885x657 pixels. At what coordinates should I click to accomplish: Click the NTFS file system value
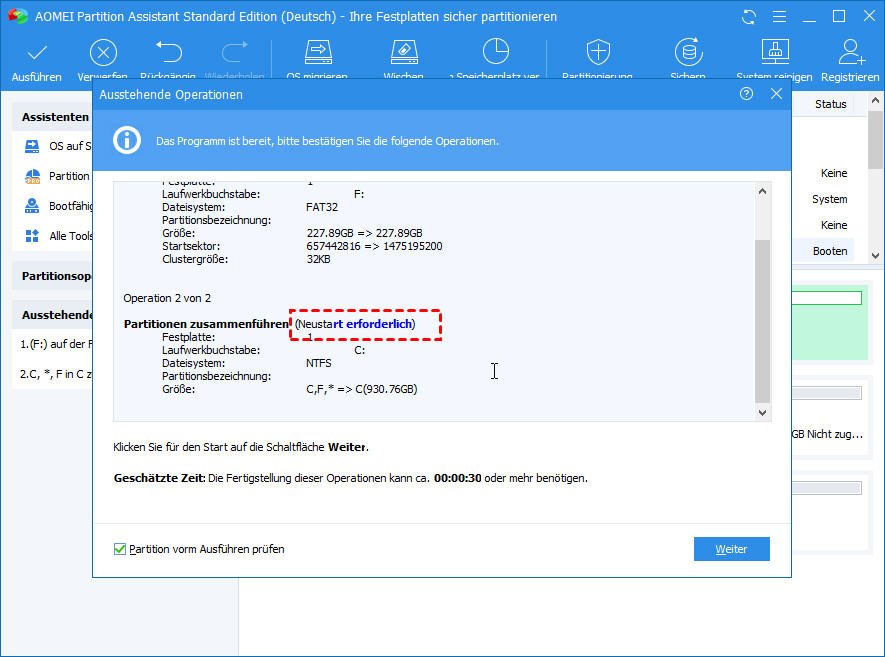click(x=319, y=363)
